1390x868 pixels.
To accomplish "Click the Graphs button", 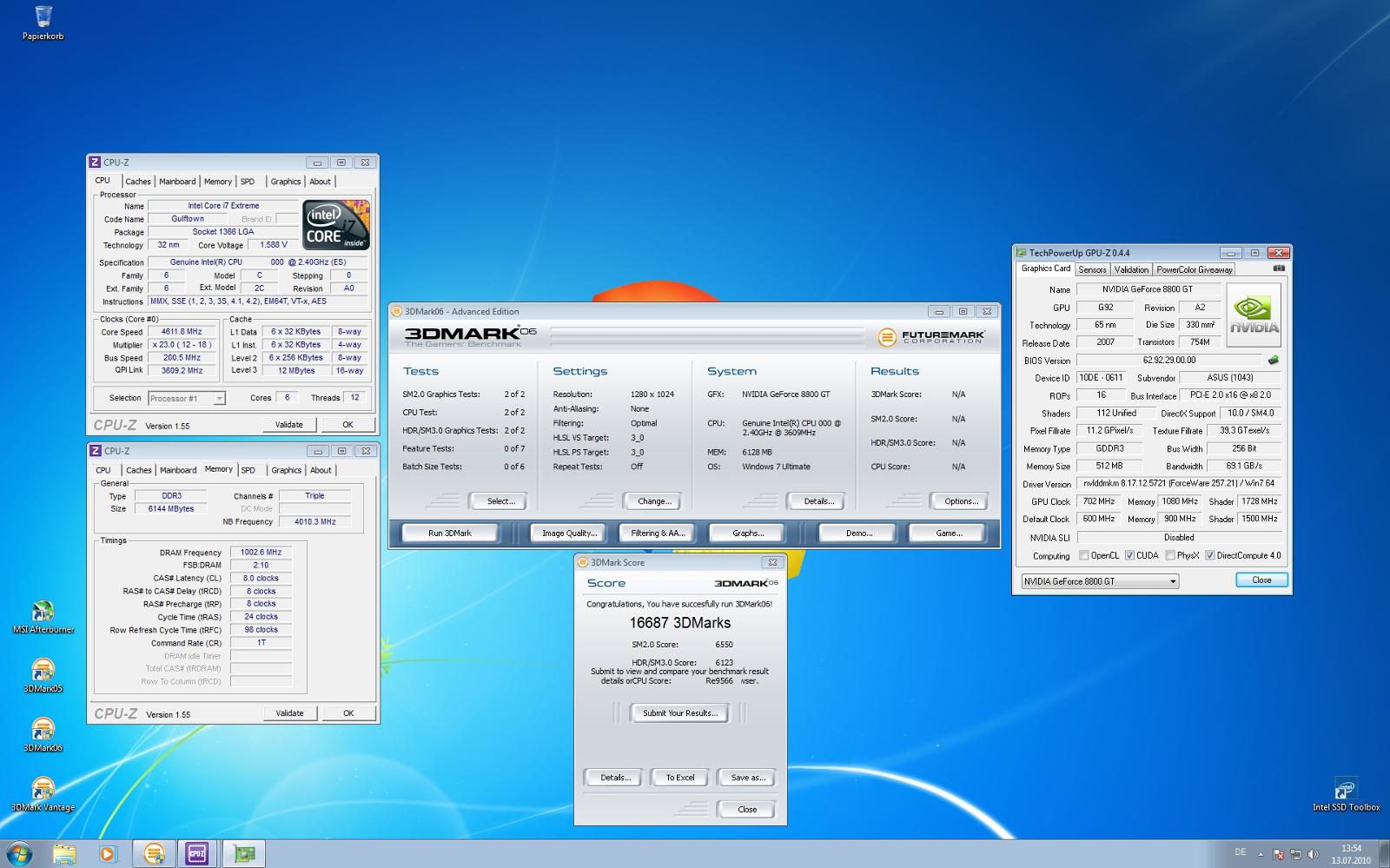I will (748, 533).
